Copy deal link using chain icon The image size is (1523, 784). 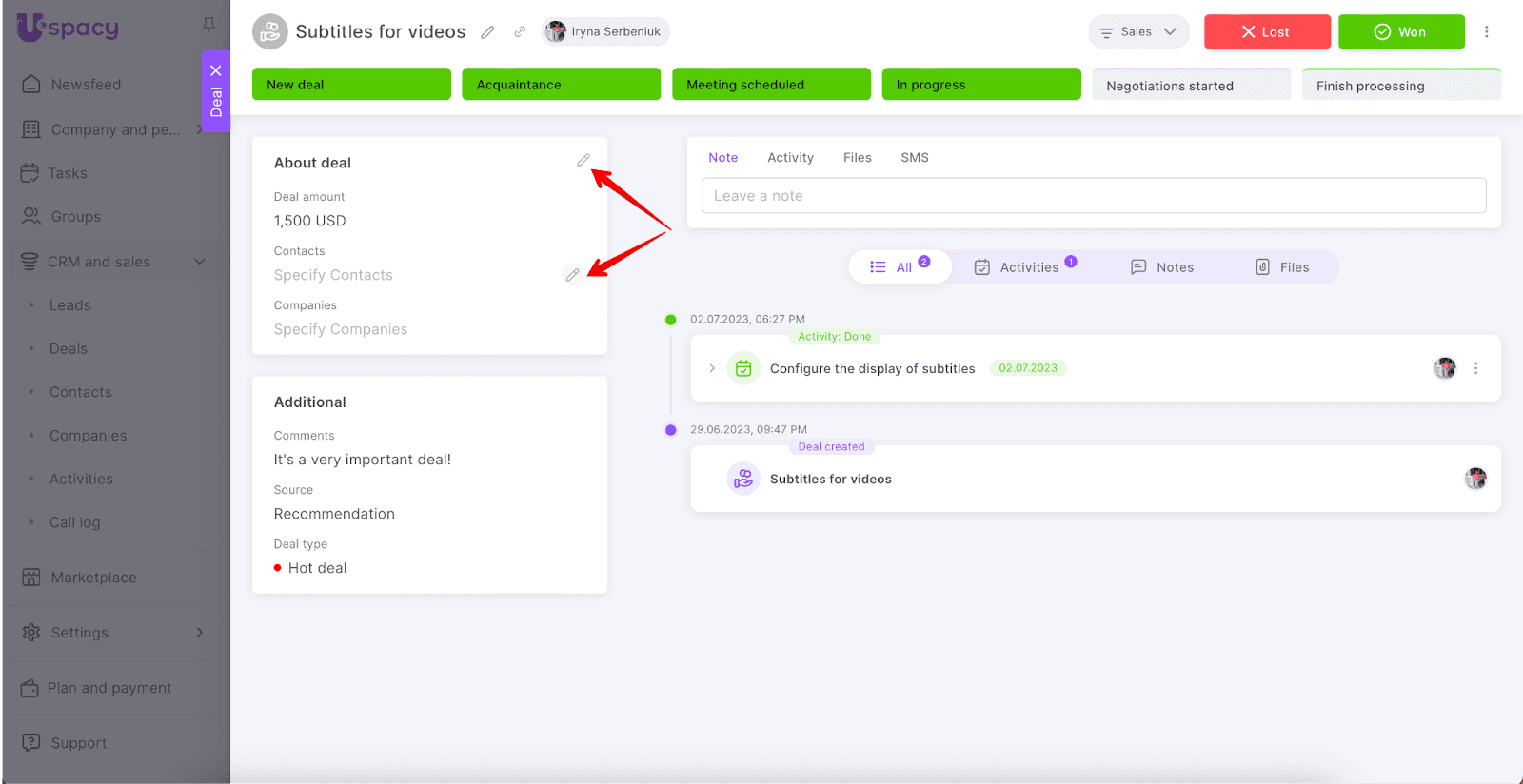520,32
